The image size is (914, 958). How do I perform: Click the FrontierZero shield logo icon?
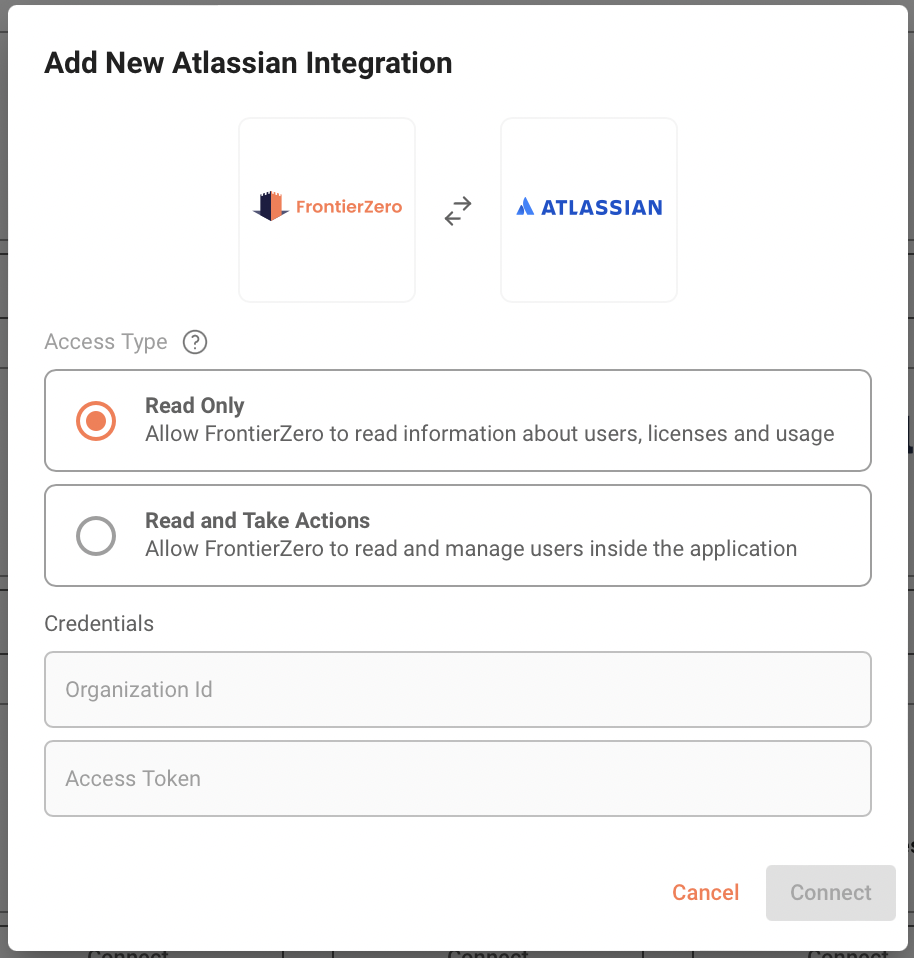(x=270, y=207)
